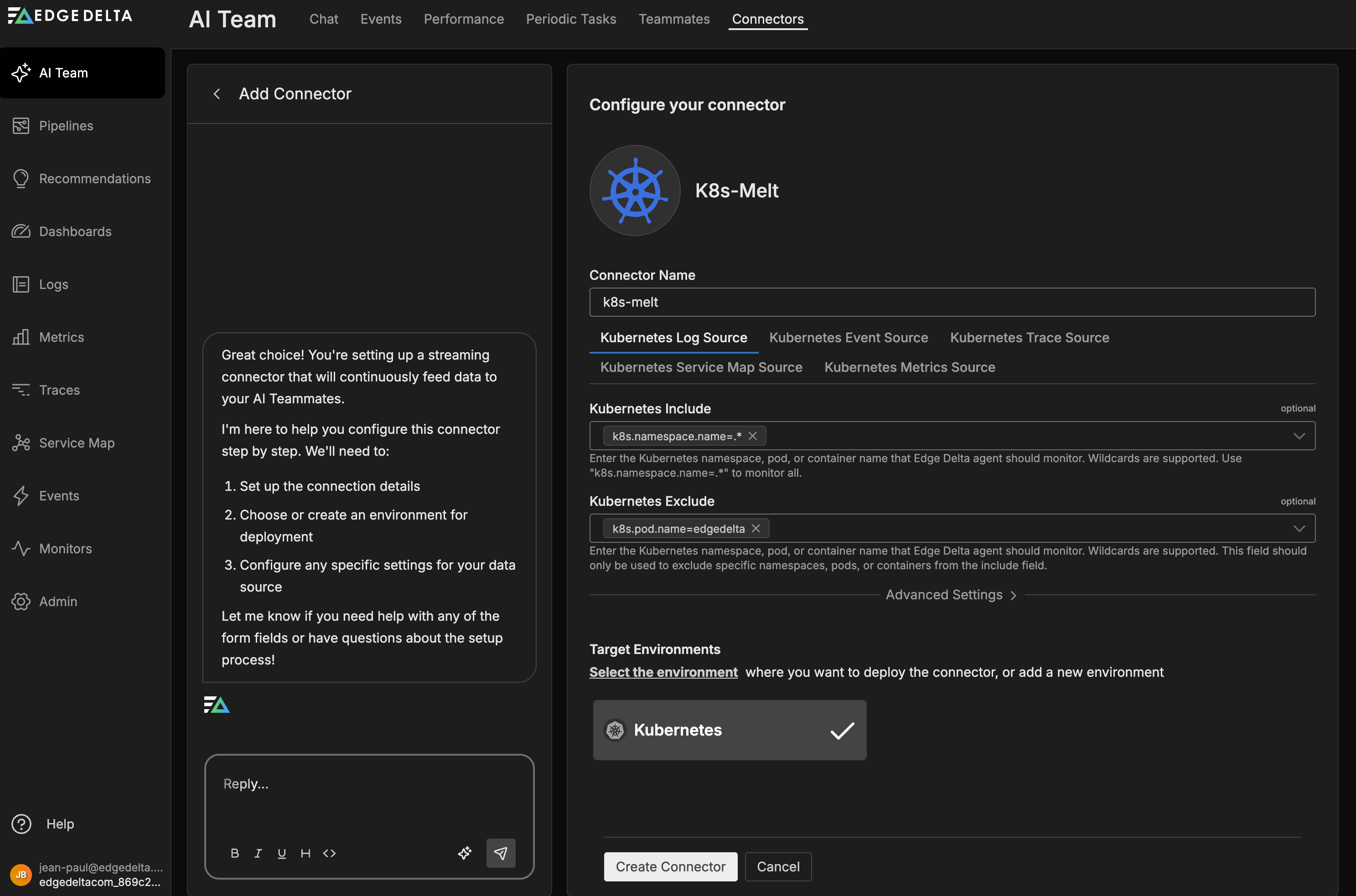Switch to Kubernetes Event Source tab
1356x896 pixels.
click(849, 337)
